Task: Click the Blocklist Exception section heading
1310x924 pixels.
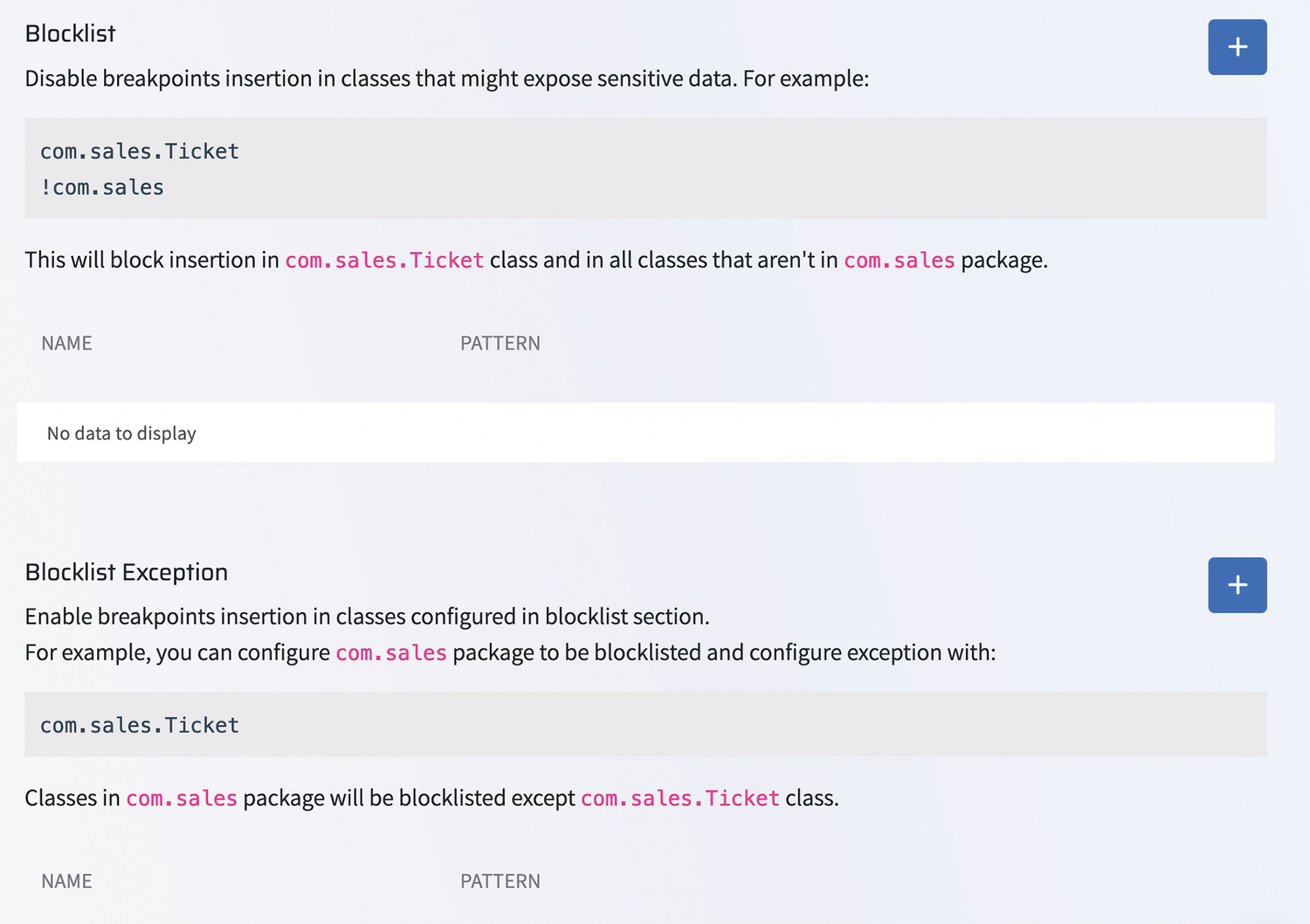Action: coord(126,572)
